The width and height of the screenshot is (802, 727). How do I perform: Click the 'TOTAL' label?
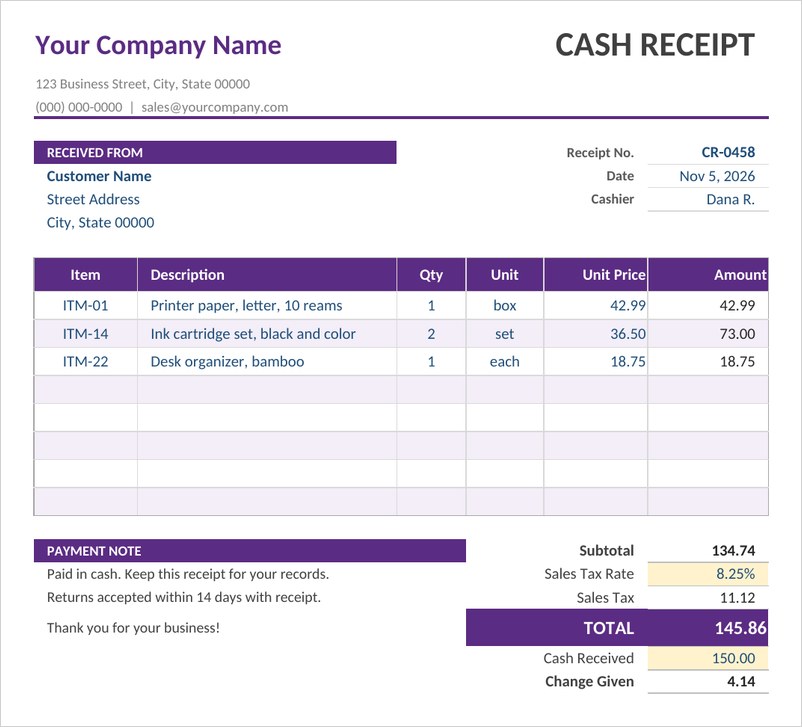609,628
